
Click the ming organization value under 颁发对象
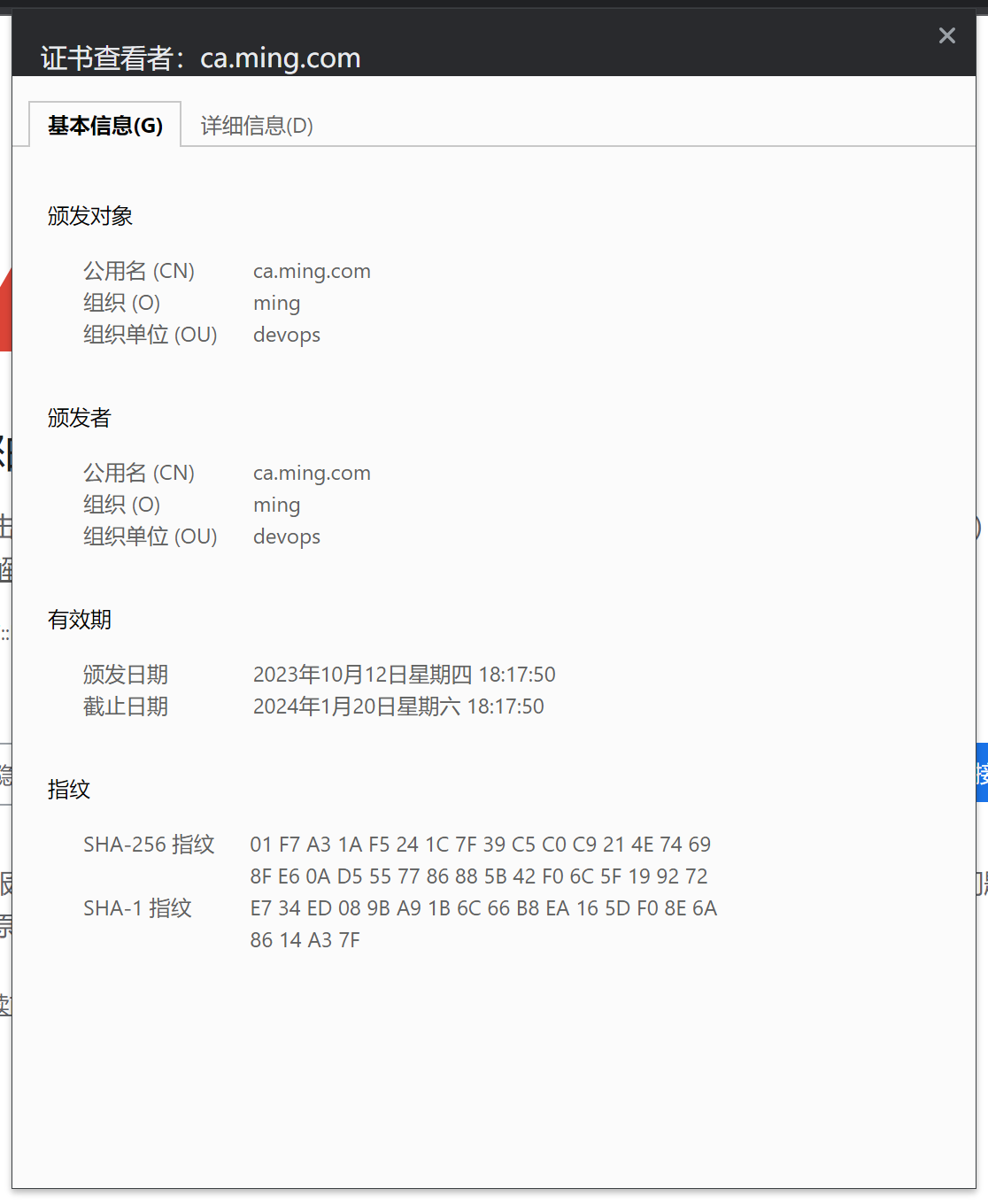(x=276, y=303)
